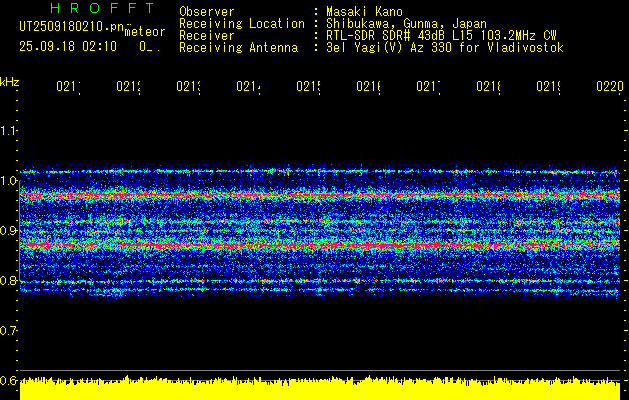Click the 0.9 frequency axis label
The width and height of the screenshot is (629, 400).
(x=9, y=231)
